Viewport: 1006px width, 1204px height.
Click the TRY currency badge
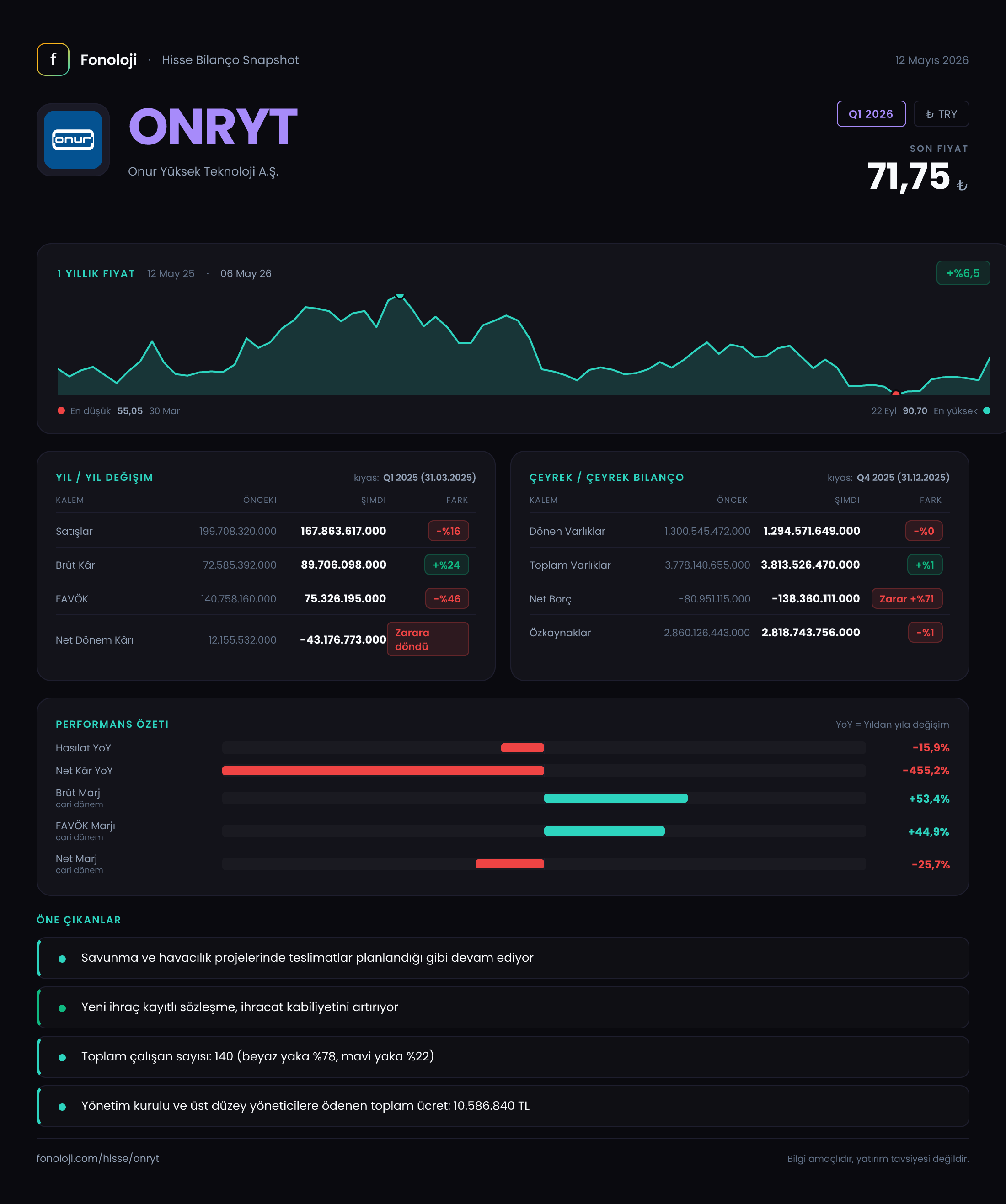click(941, 114)
